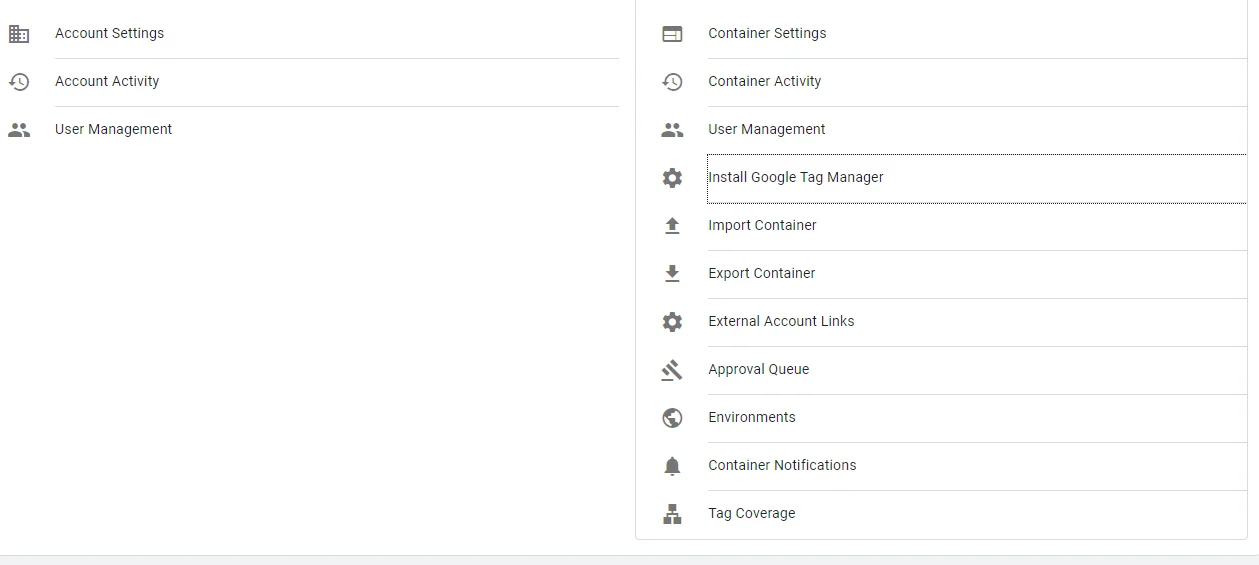Click the bell icon for Container Notifications
Image resolution: width=1259 pixels, height=565 pixels.
tap(672, 466)
